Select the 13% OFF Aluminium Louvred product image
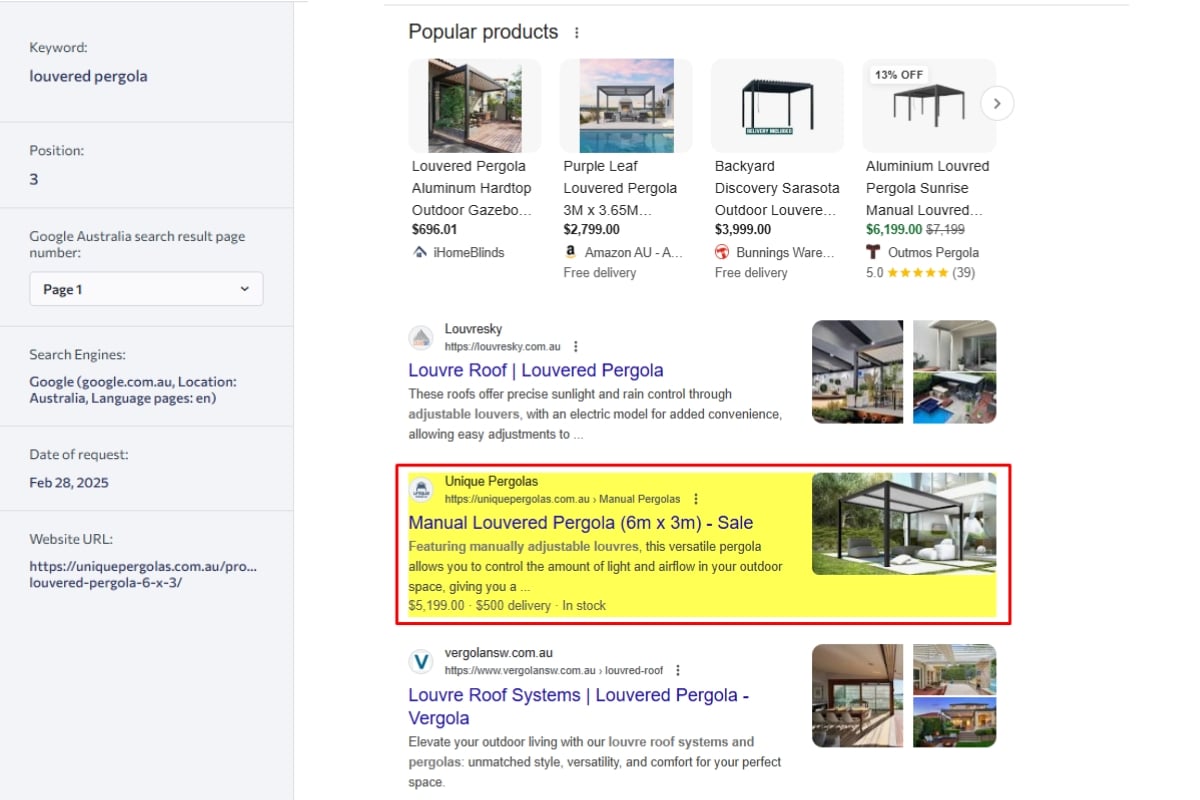The width and height of the screenshot is (1200, 800). click(x=928, y=105)
